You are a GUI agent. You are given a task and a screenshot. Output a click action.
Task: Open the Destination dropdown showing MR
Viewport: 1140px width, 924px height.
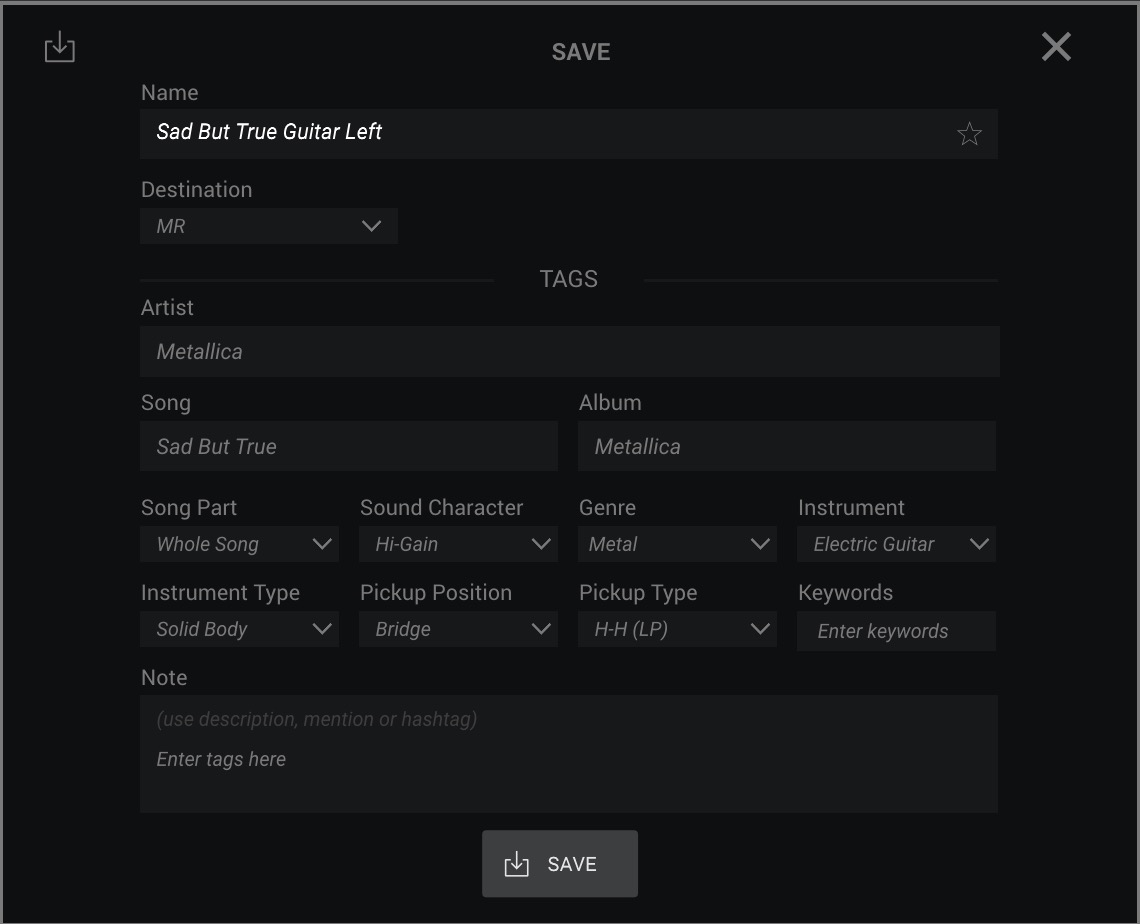269,226
